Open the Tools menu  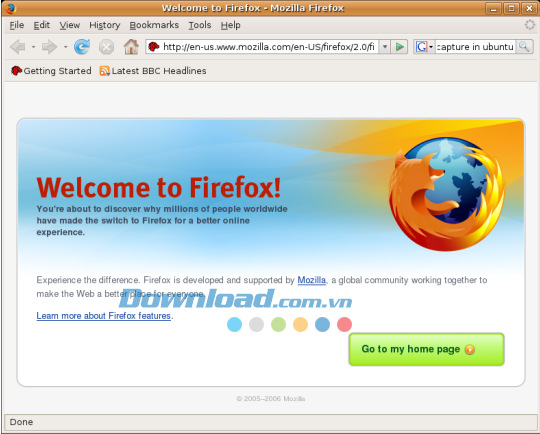pyautogui.click(x=200, y=25)
